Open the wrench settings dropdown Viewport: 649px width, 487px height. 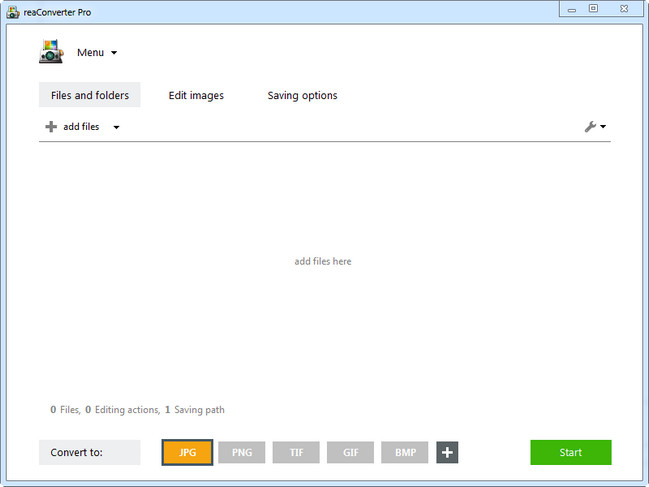click(595, 127)
